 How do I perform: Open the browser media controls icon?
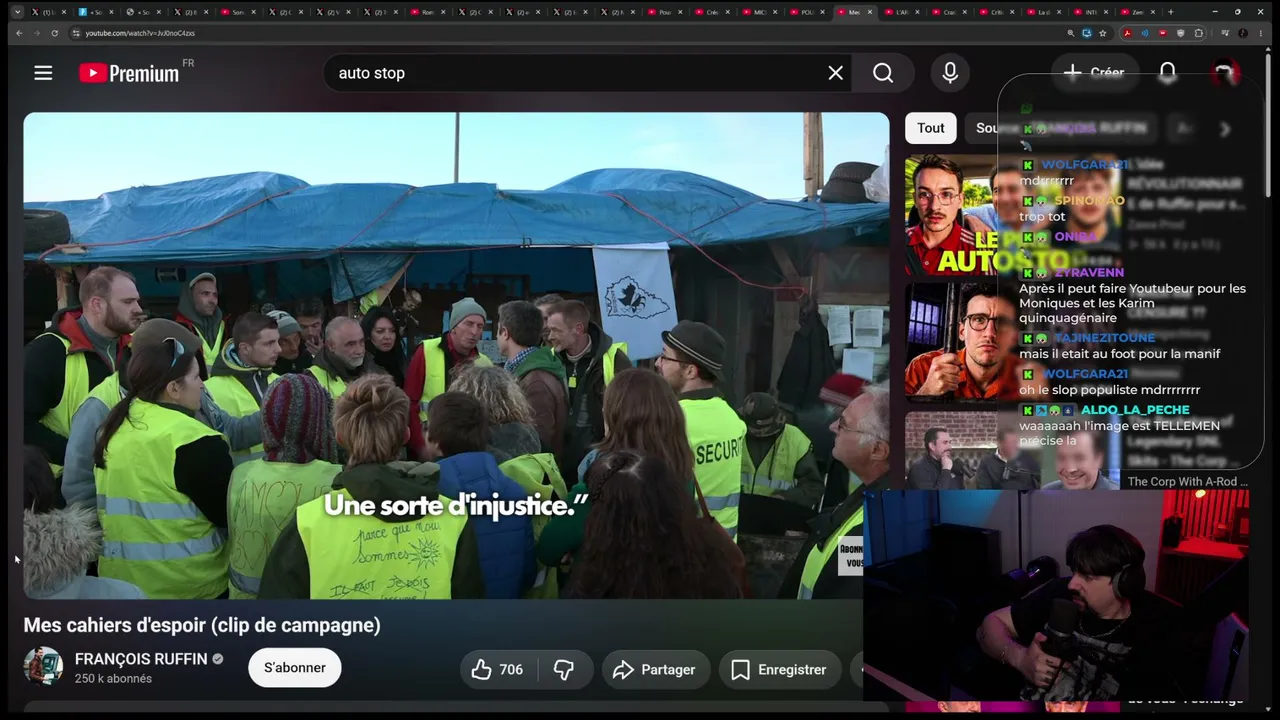(x=1224, y=33)
